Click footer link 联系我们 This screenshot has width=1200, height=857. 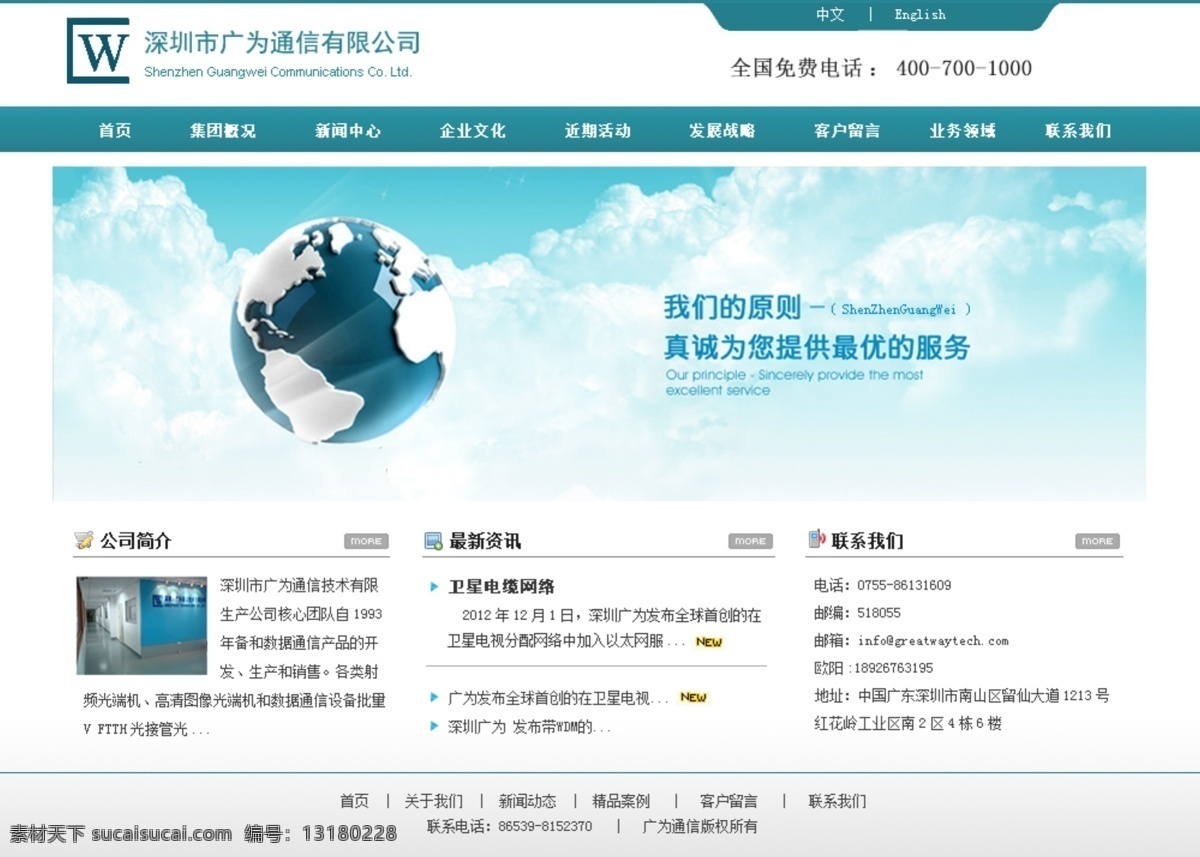pos(837,801)
